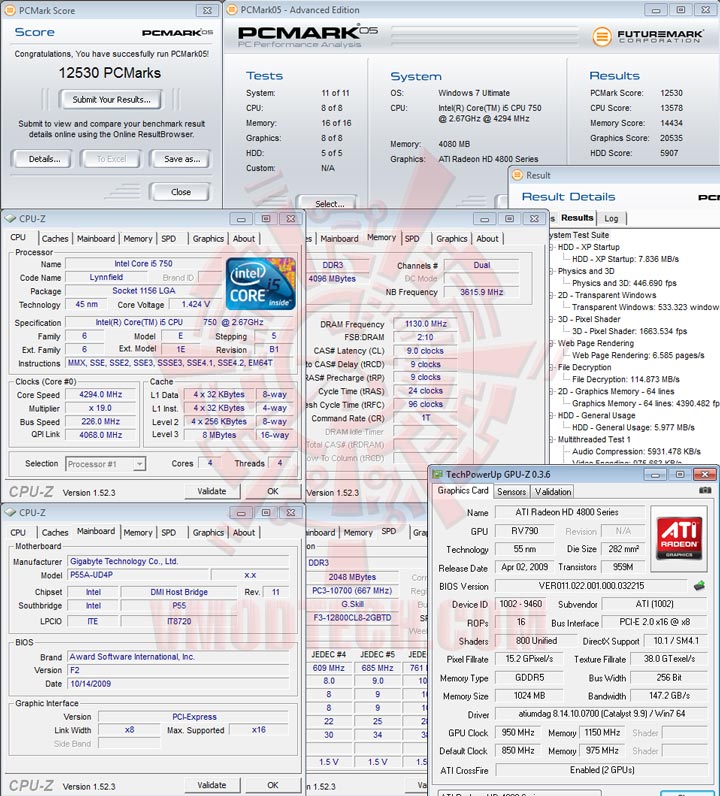This screenshot has height=796, width=720.
Task: Select the Log tab in Result window
Action: click(x=611, y=218)
